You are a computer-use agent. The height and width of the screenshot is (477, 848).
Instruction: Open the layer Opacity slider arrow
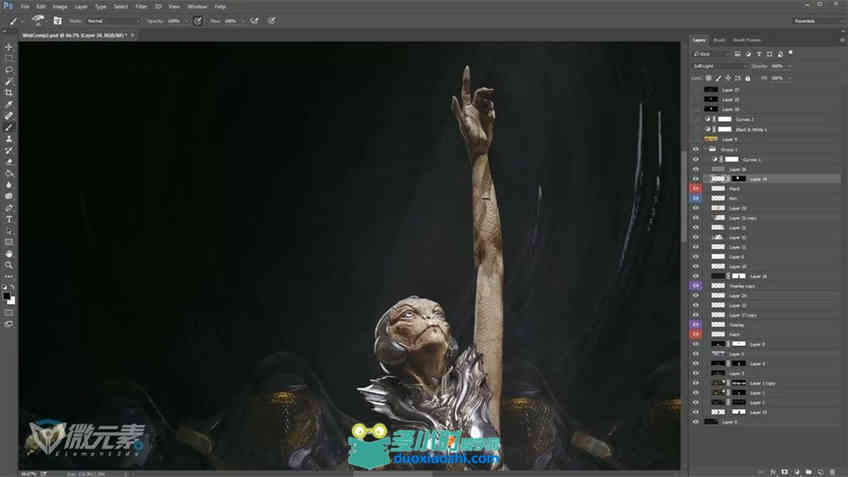click(x=790, y=66)
